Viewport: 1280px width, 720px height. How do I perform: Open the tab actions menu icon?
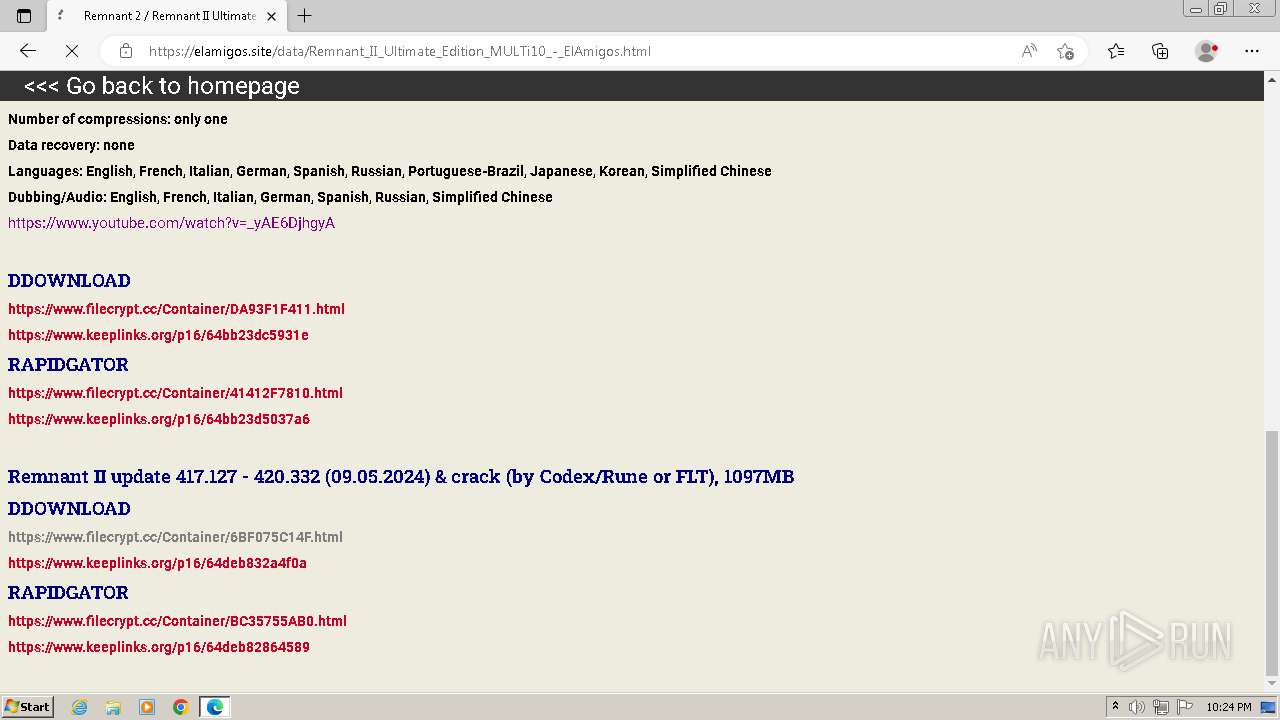click(24, 16)
